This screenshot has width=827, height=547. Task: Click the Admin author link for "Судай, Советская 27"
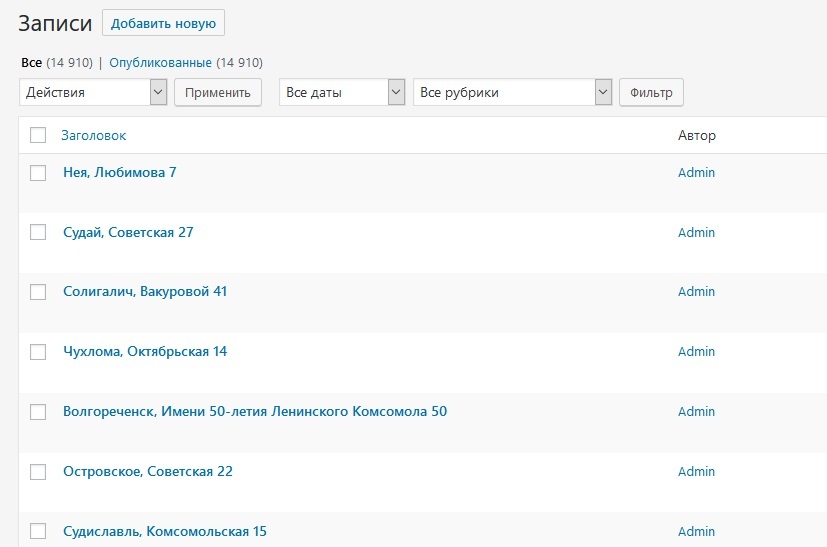pyautogui.click(x=696, y=232)
